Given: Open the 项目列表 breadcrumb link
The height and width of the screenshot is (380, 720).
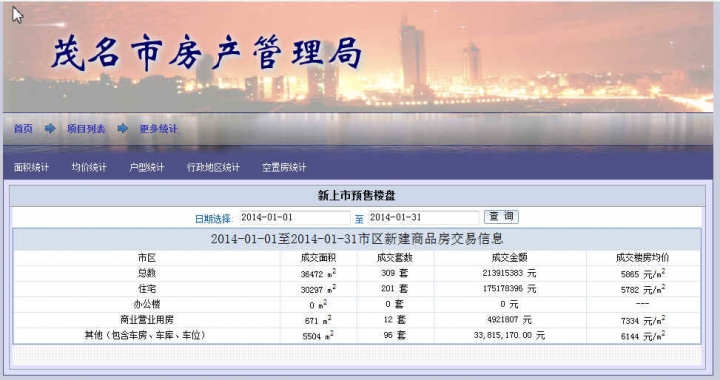Looking at the screenshot, I should [86, 129].
